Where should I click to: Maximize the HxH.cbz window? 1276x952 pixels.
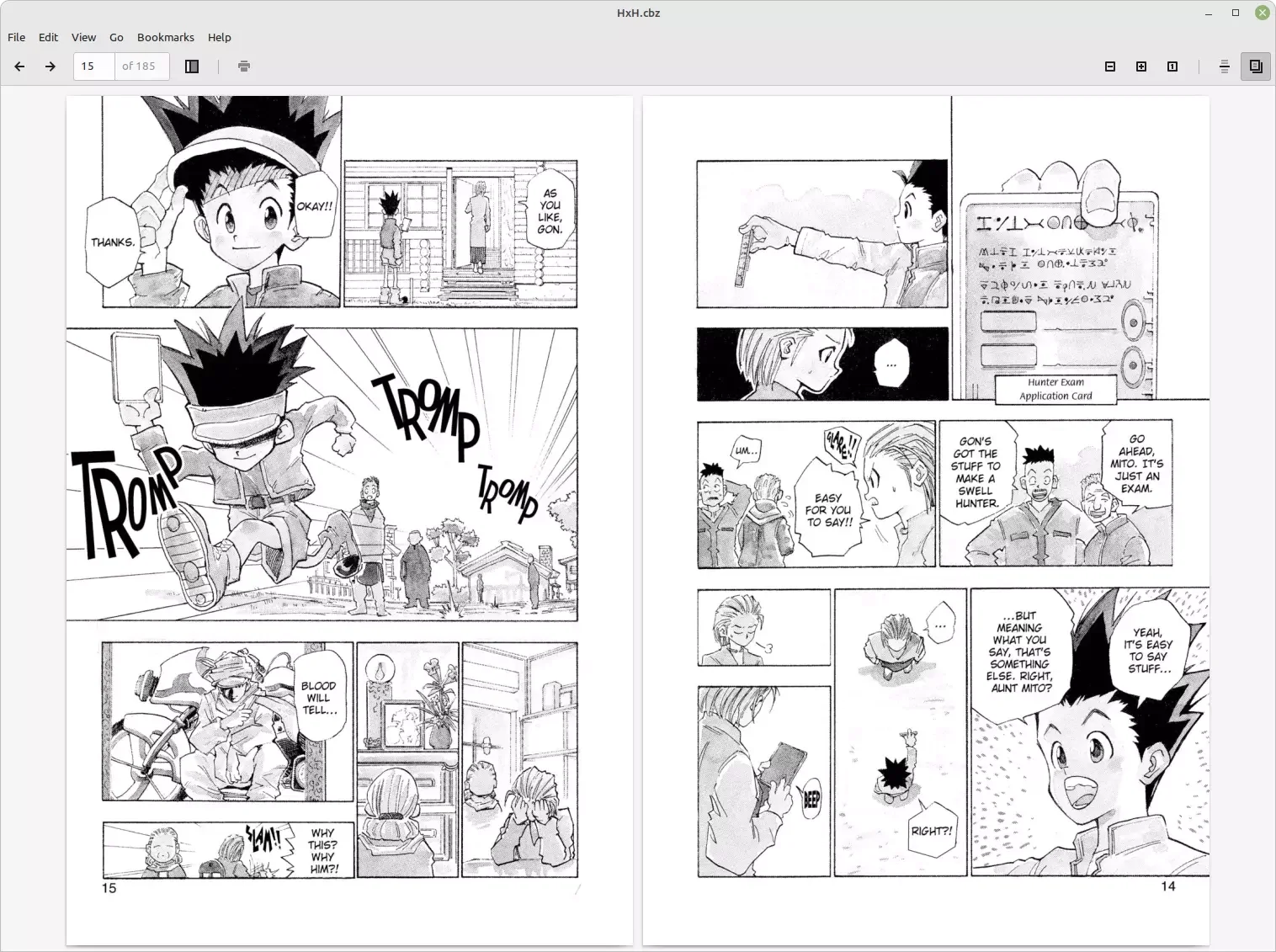1236,13
